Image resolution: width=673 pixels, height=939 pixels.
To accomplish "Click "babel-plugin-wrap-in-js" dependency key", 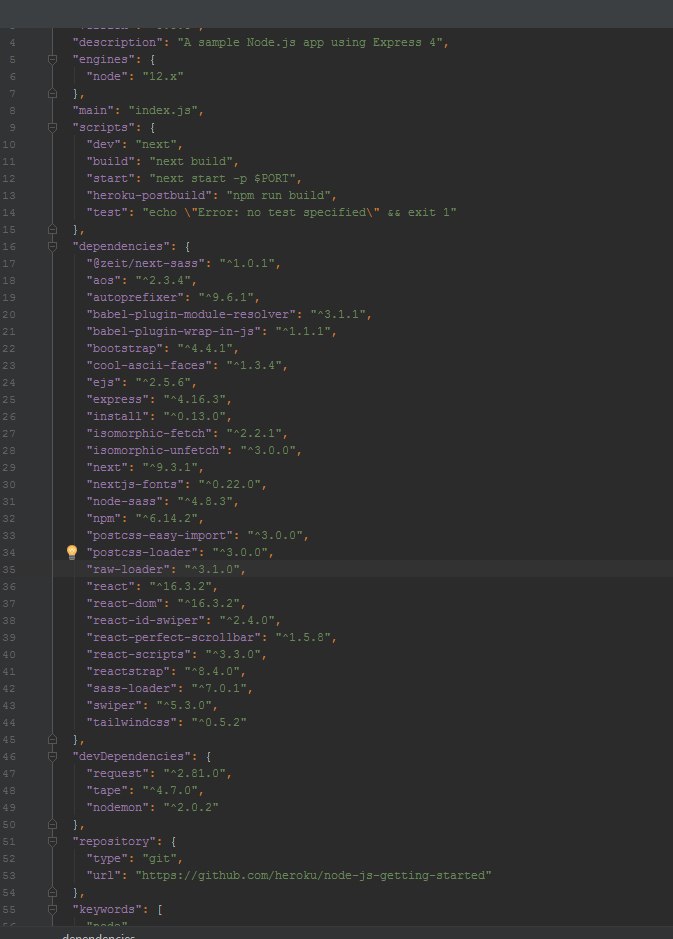I will tap(174, 331).
